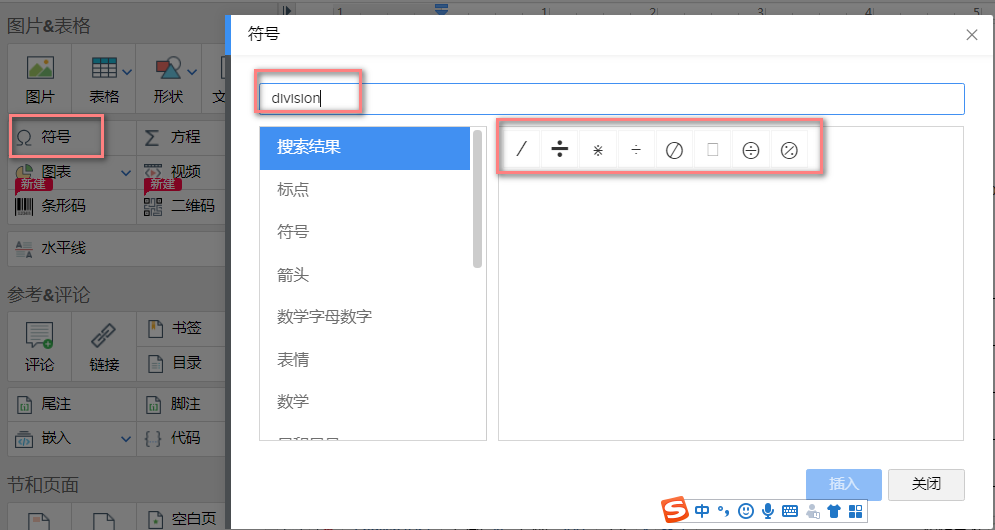Expand the 嵌入 dropdown arrow
995x530 pixels.
pos(126,439)
